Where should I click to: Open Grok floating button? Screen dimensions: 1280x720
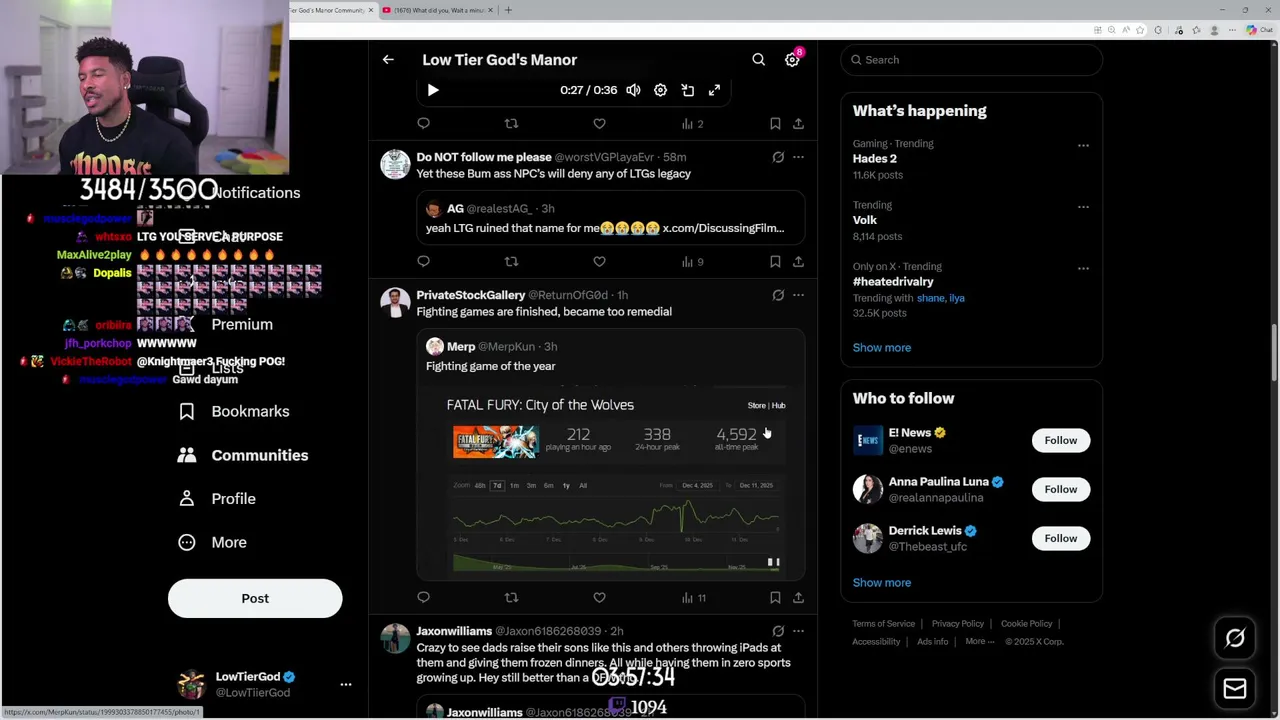[1235, 638]
